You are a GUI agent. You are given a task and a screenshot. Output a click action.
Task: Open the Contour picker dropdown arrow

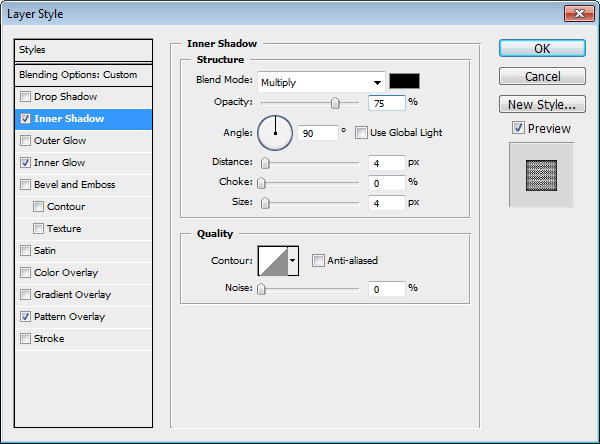(293, 261)
